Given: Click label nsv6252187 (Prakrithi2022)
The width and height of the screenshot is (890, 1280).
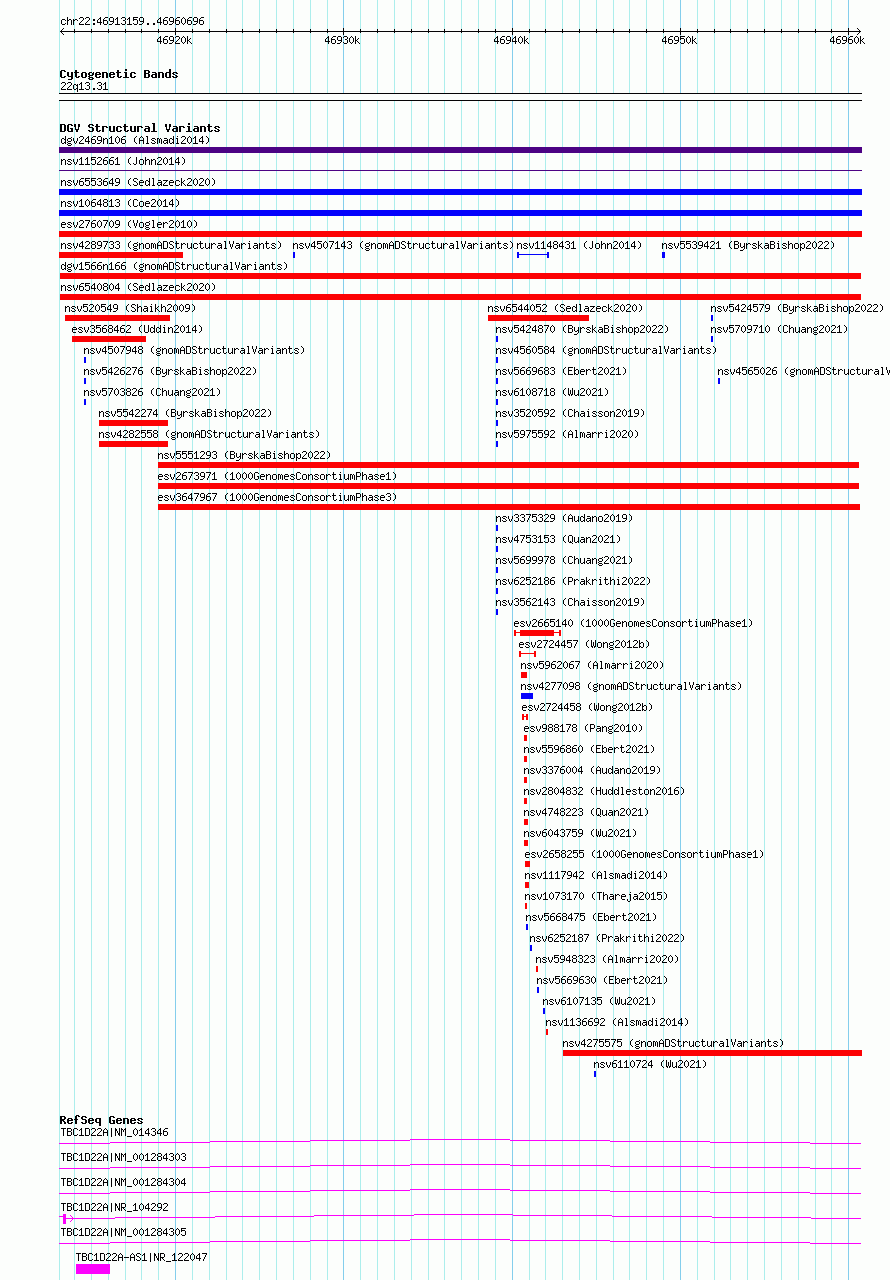Looking at the screenshot, I should coord(607,938).
